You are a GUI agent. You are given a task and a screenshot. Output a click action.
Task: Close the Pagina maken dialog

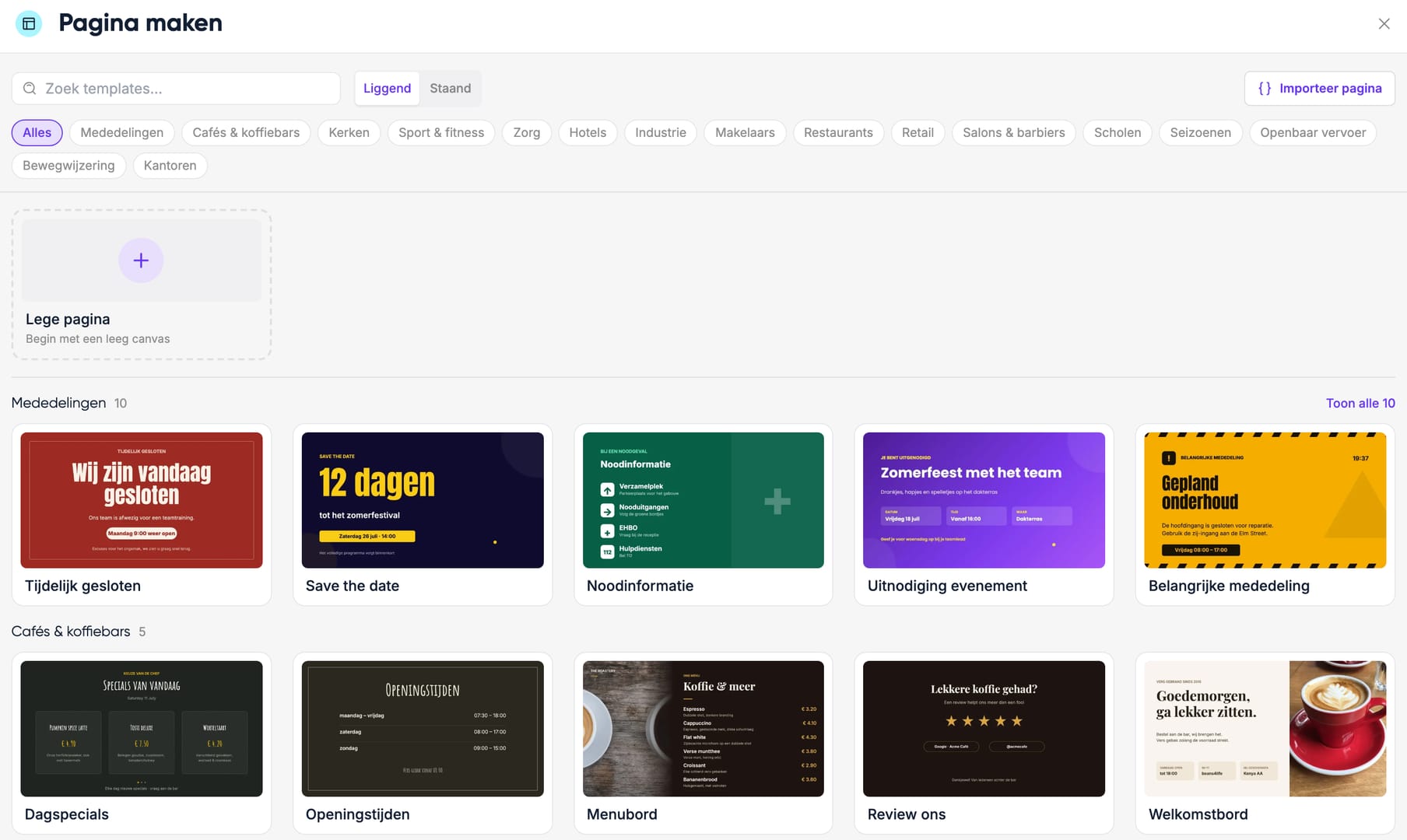coord(1384,23)
